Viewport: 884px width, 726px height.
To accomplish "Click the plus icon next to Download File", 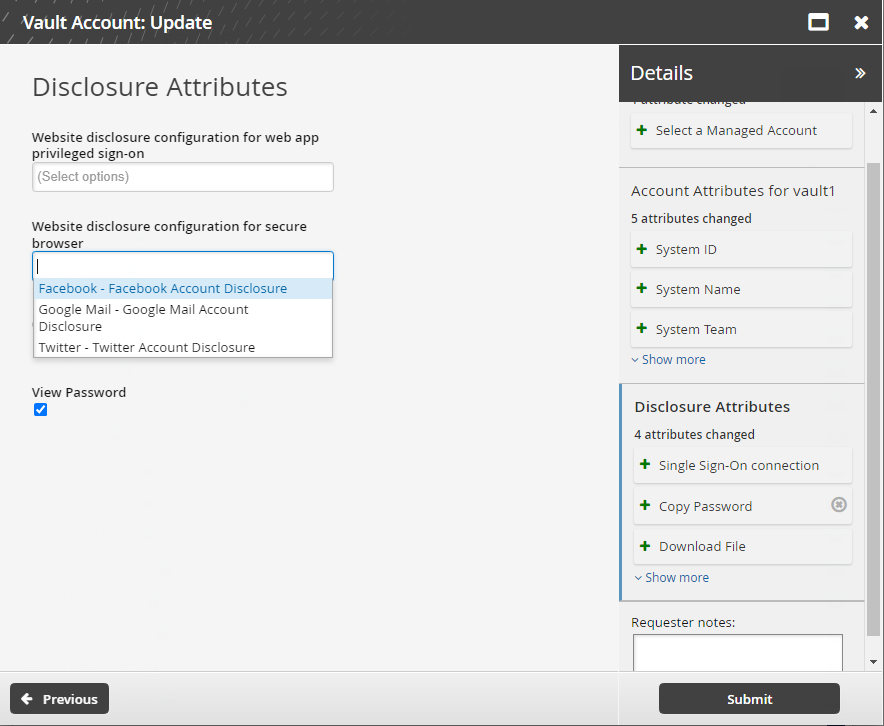I will pos(645,546).
